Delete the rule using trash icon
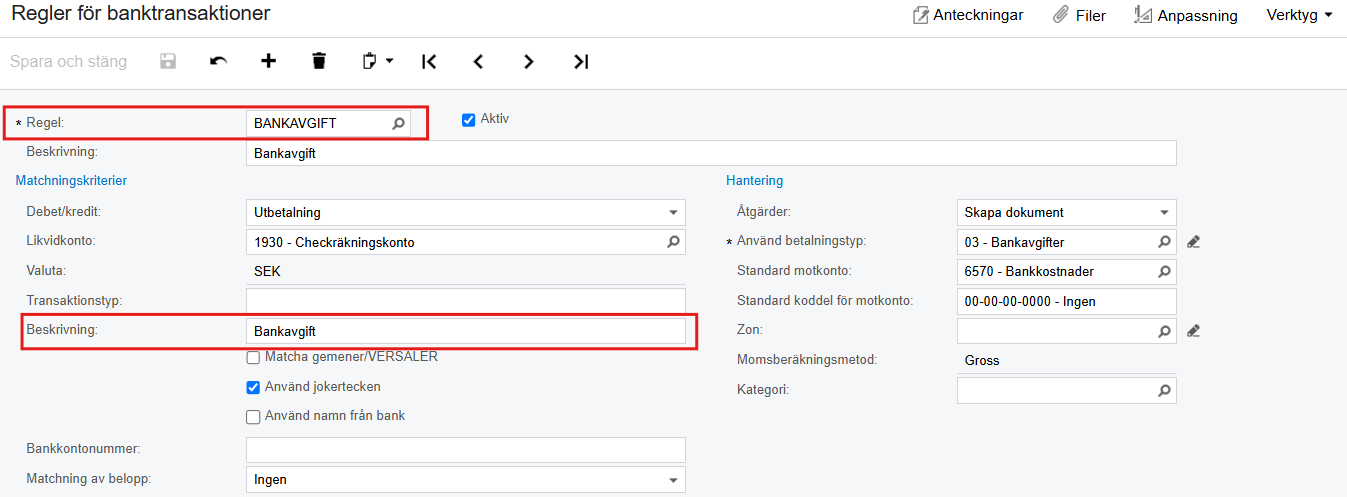1347x497 pixels. pos(319,61)
